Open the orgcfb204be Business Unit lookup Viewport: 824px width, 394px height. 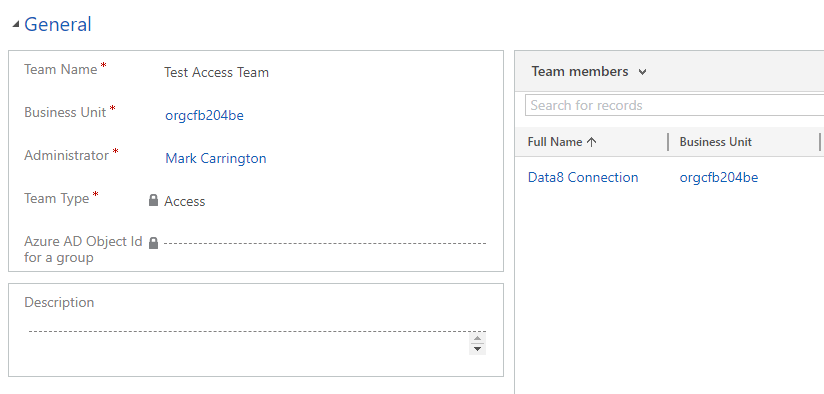click(204, 116)
